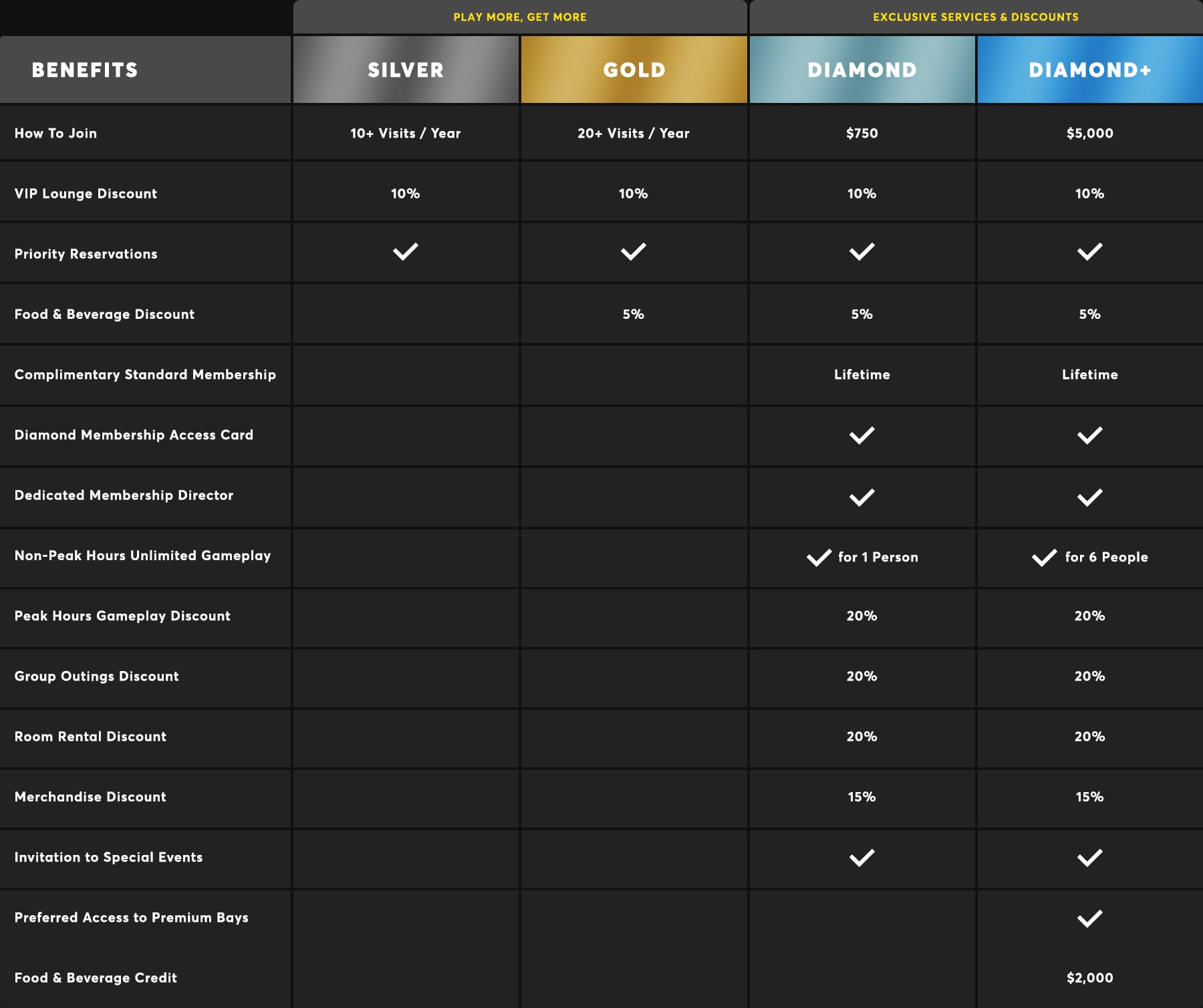Screen dimensions: 1203x1008
Task: Click 'Play More, Get More' heading
Action: click(x=520, y=17)
